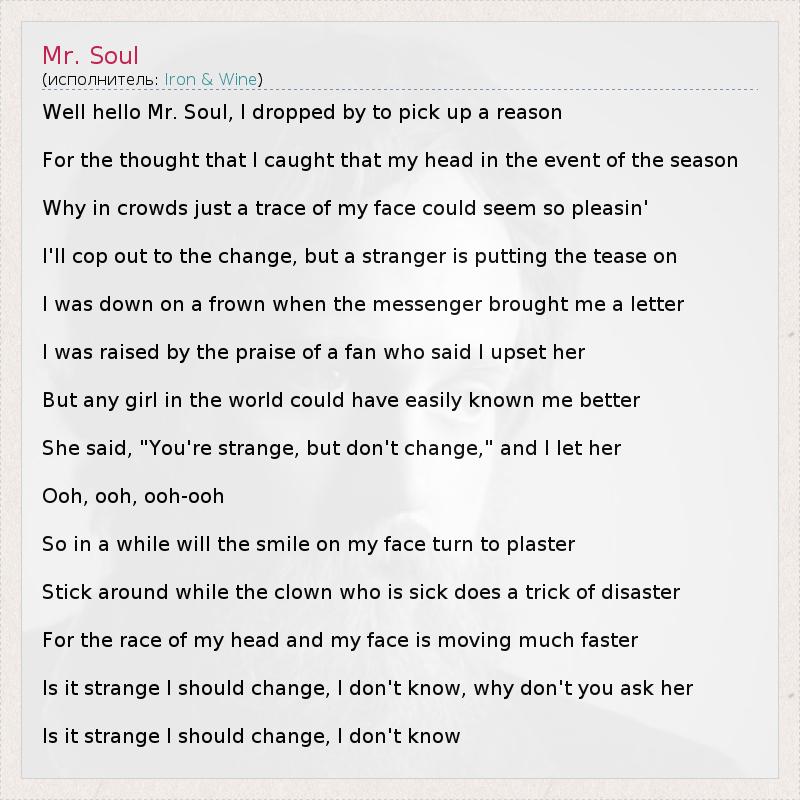Click the line 'I was down on a frown'
Viewport: 800px width, 800px height.
click(363, 304)
